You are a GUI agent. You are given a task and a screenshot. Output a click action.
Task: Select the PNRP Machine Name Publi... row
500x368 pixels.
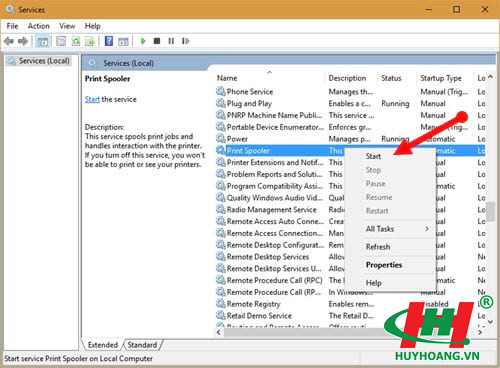click(350, 115)
